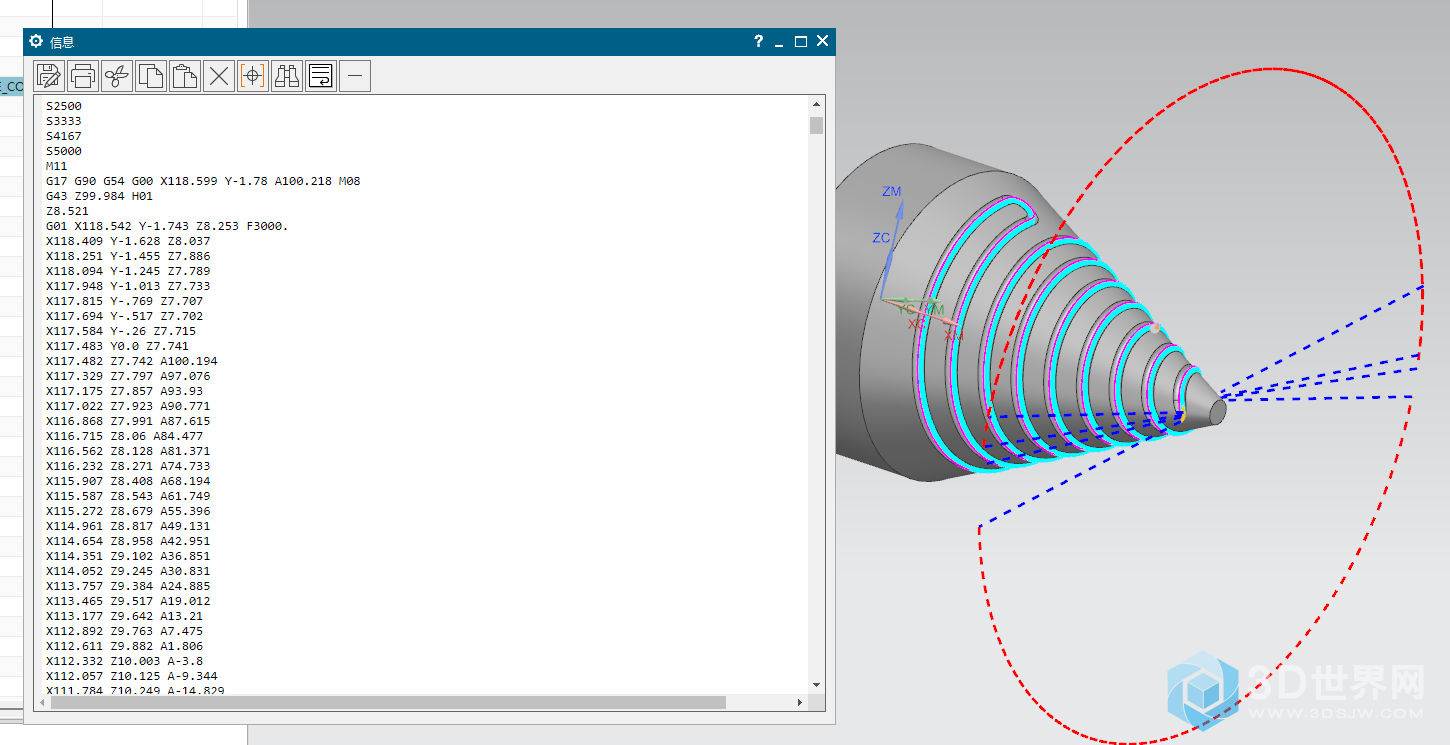Viewport: 1450px width, 745px height.
Task: Click the M11 code line
Action: click(x=57, y=166)
